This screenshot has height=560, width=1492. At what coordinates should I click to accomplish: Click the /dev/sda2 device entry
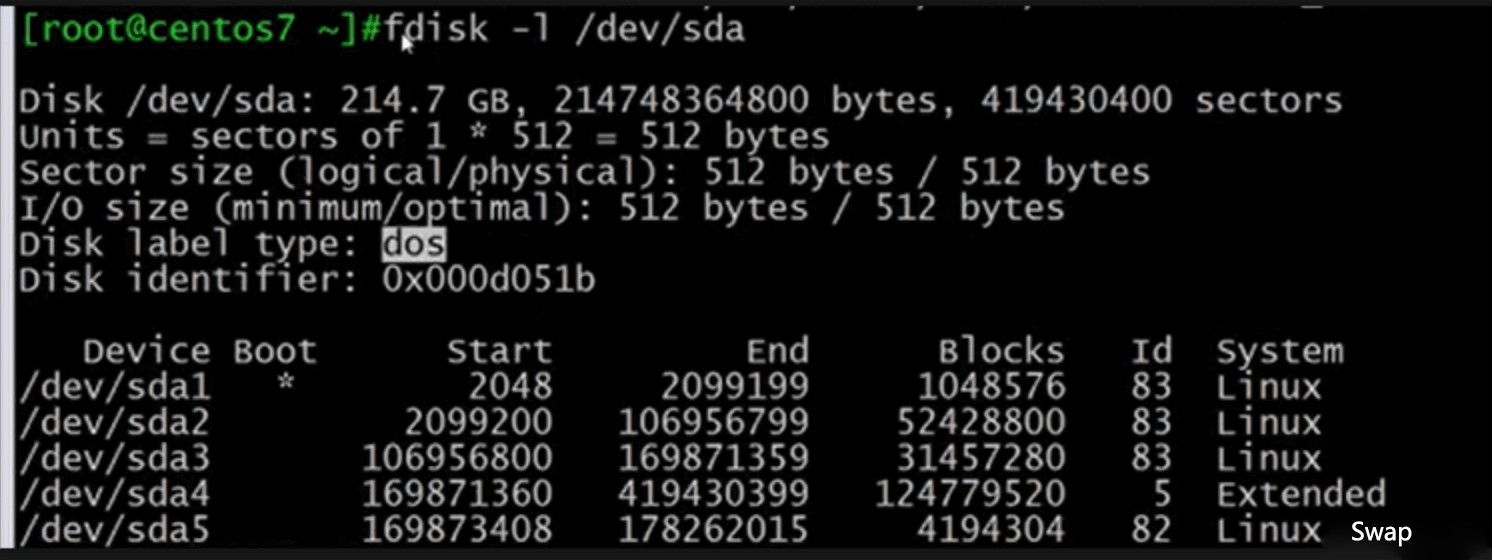click(115, 424)
